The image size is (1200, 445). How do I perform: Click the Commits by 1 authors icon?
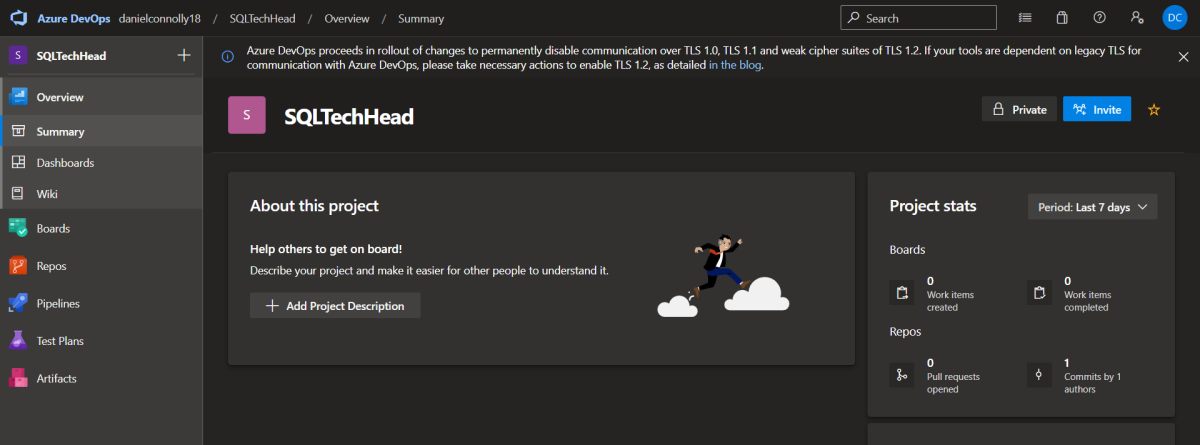tap(1039, 375)
